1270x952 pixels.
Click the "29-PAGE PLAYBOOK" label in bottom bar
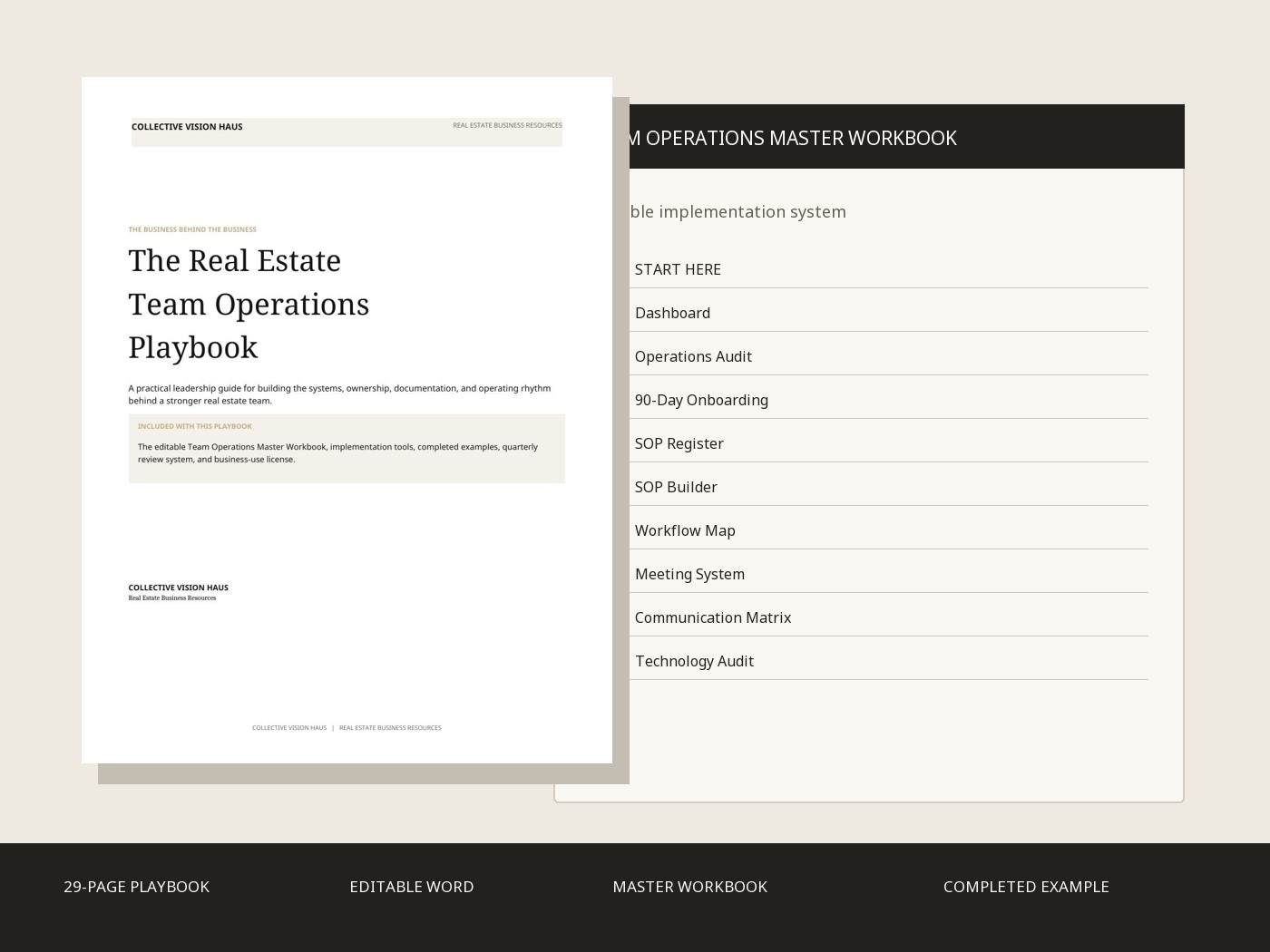click(136, 887)
